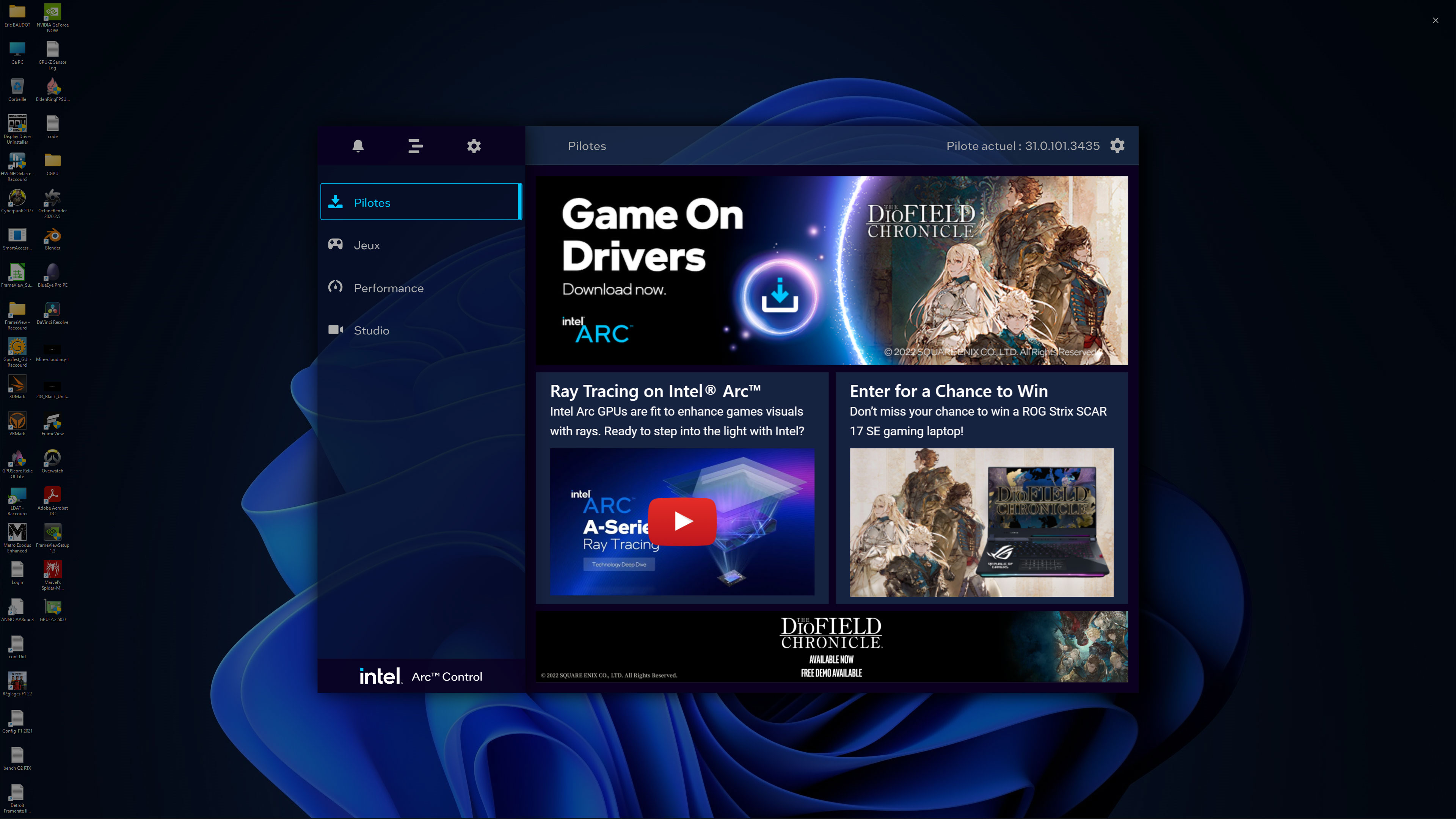Play the Ray Tracing YouTube video
The image size is (1456, 819).
[682, 521]
